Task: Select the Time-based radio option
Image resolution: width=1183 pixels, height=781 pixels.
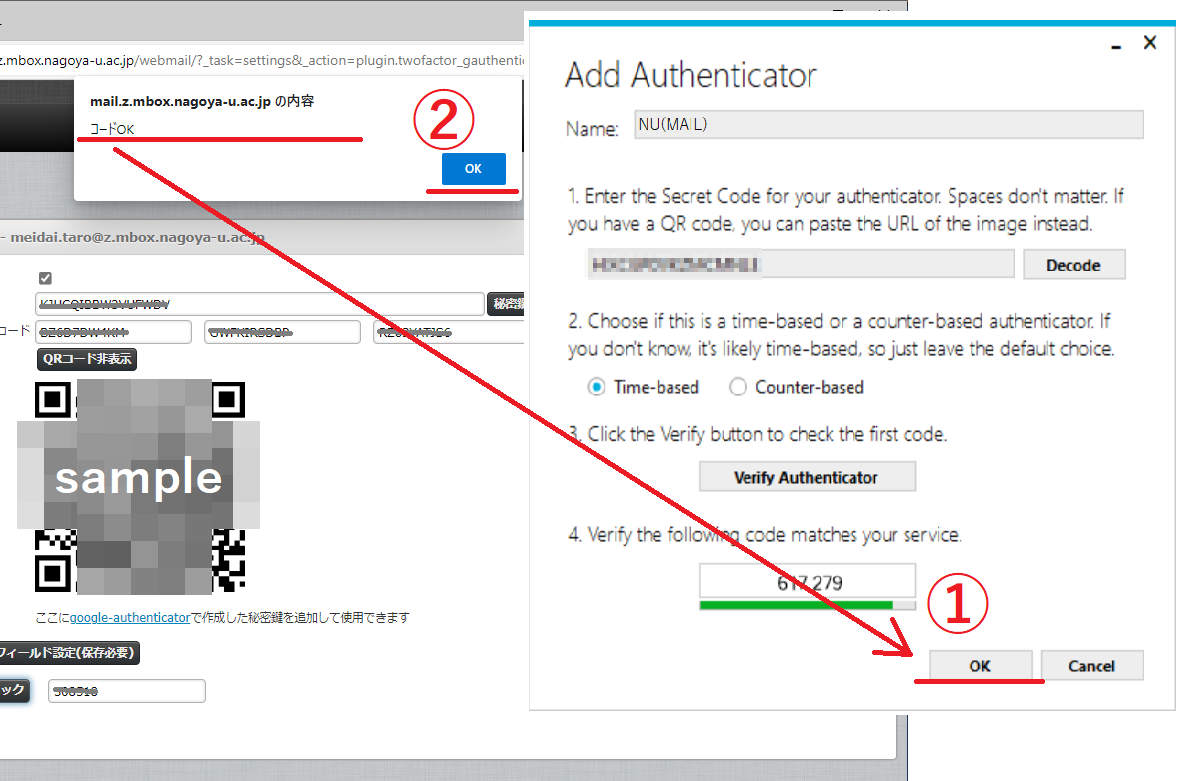Action: point(597,387)
